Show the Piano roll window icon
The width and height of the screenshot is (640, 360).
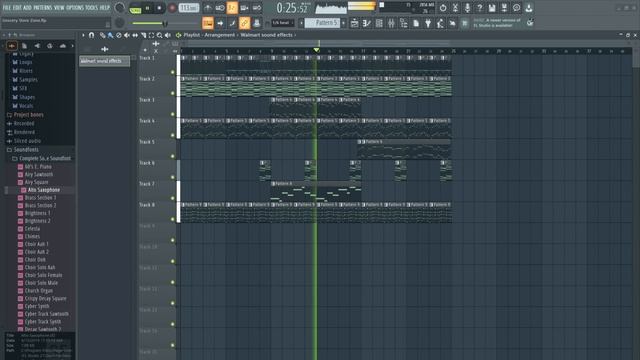pos(367,23)
